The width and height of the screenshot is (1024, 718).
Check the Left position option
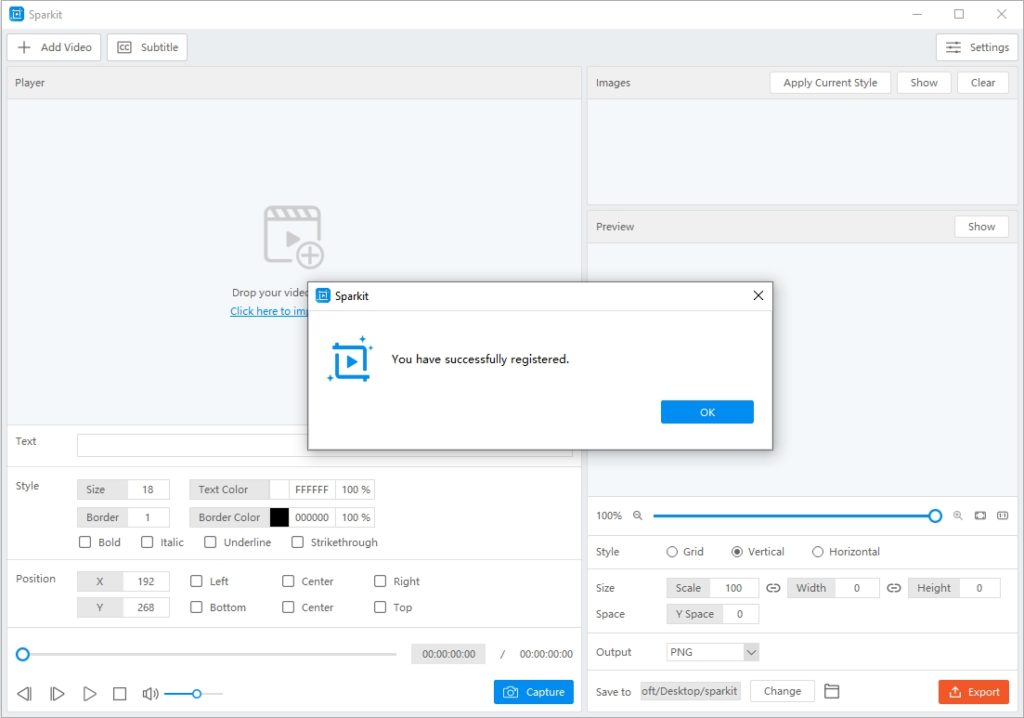[x=196, y=581]
